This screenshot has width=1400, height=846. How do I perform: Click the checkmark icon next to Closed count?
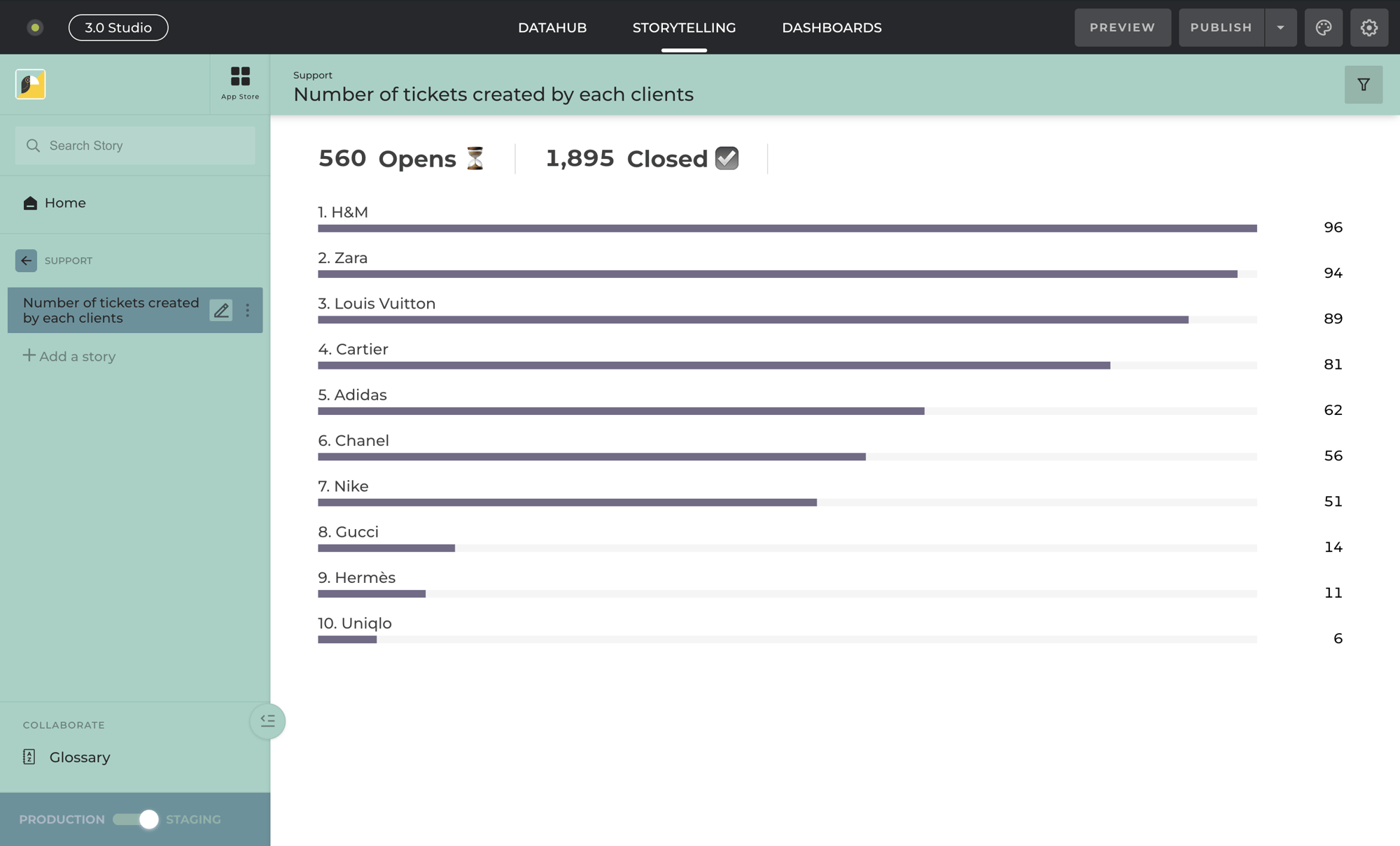click(x=726, y=158)
